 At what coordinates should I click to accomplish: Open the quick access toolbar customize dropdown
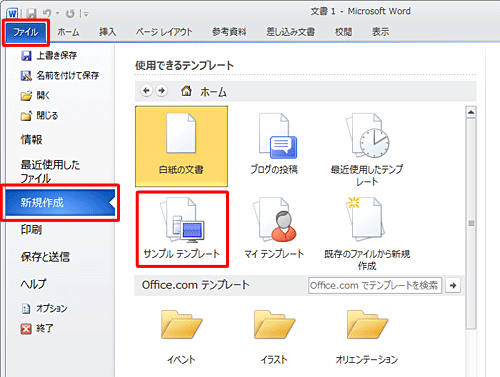(x=86, y=14)
